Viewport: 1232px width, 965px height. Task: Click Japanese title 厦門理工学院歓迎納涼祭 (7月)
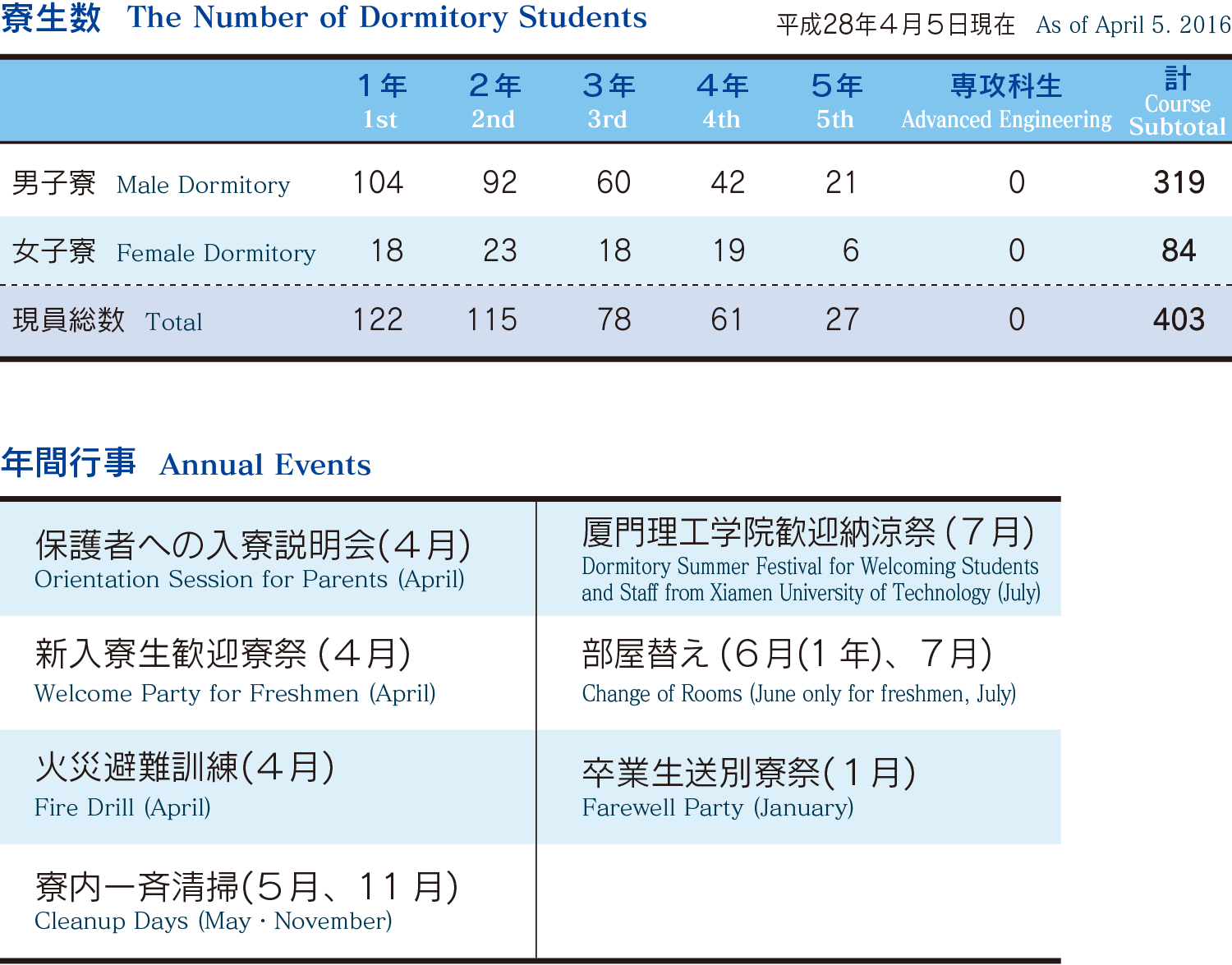pyautogui.click(x=809, y=532)
